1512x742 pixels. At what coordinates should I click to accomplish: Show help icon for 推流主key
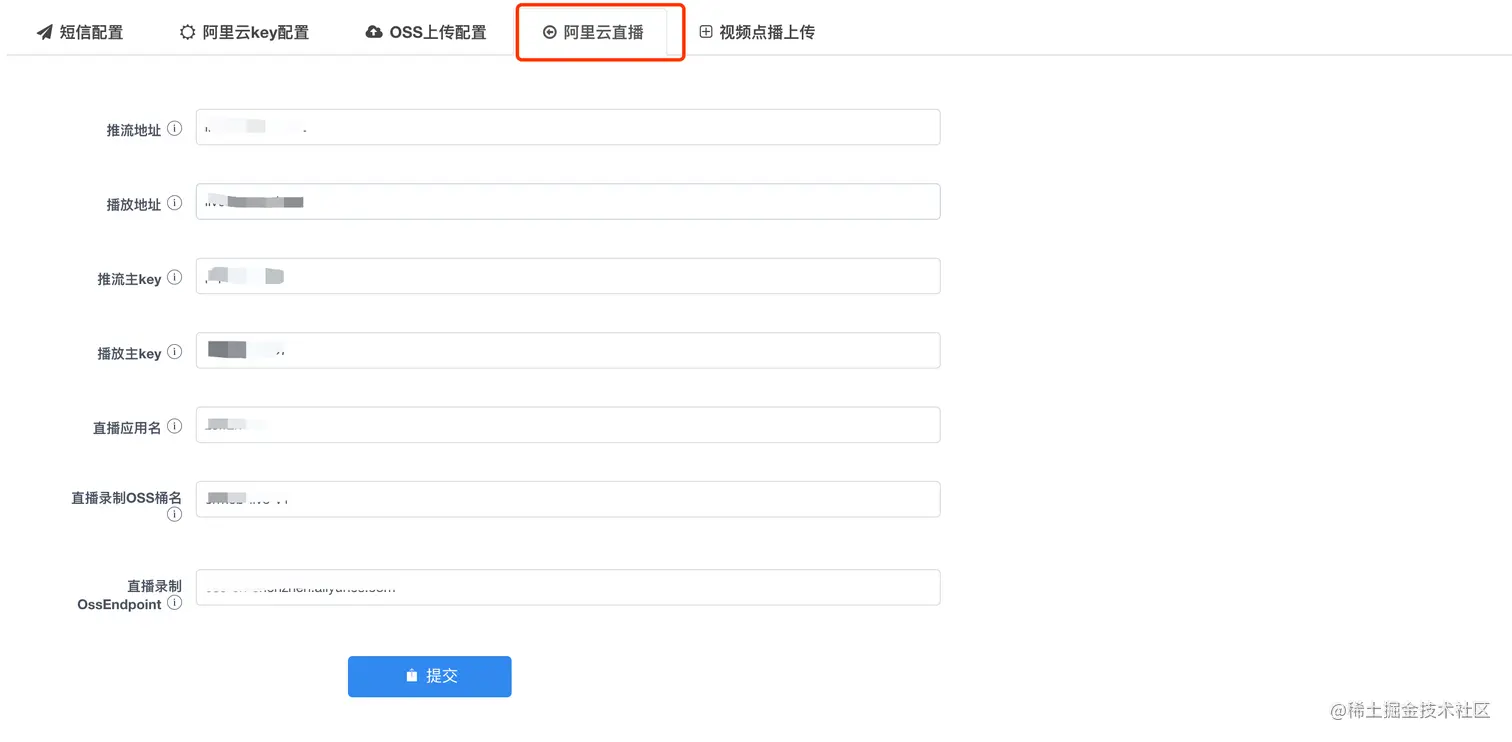click(175, 277)
